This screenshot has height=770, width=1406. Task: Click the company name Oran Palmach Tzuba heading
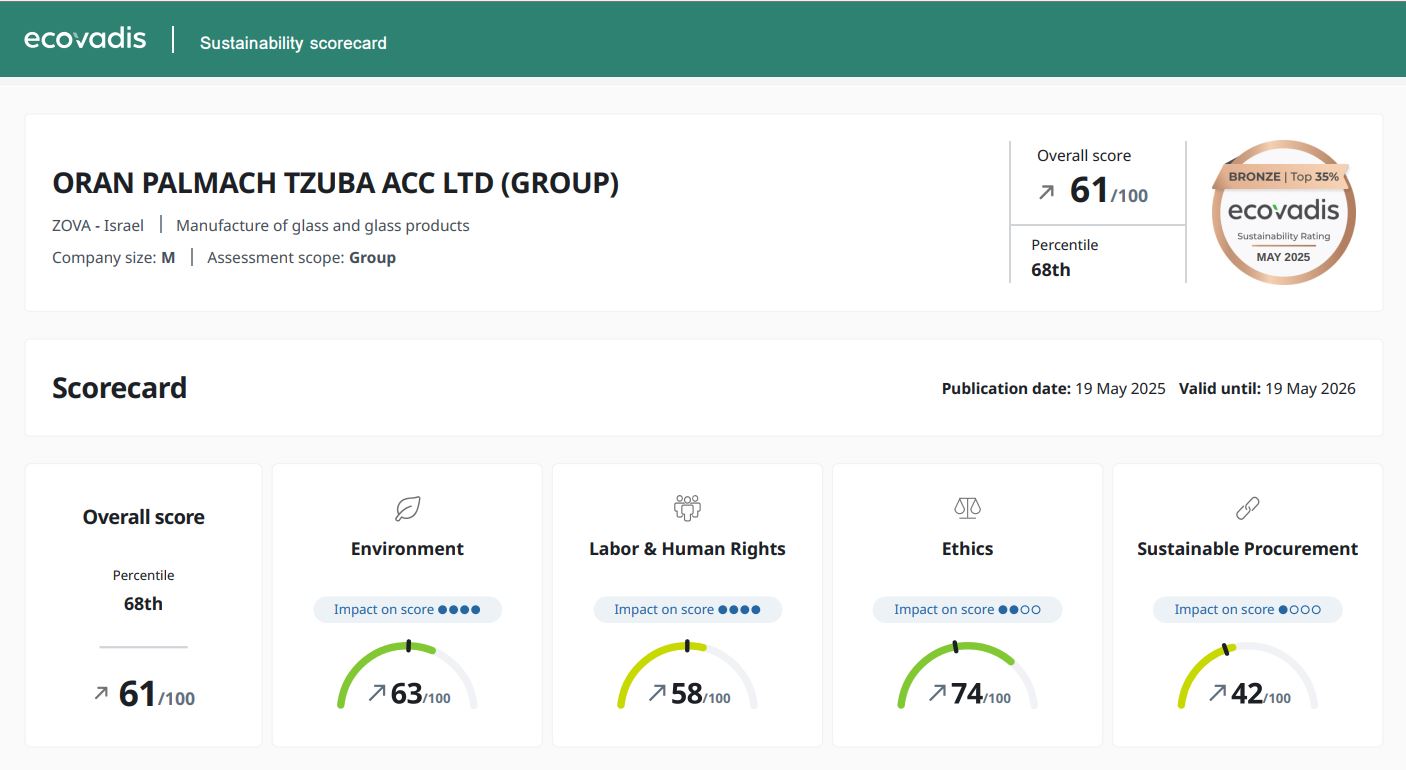[x=335, y=184]
